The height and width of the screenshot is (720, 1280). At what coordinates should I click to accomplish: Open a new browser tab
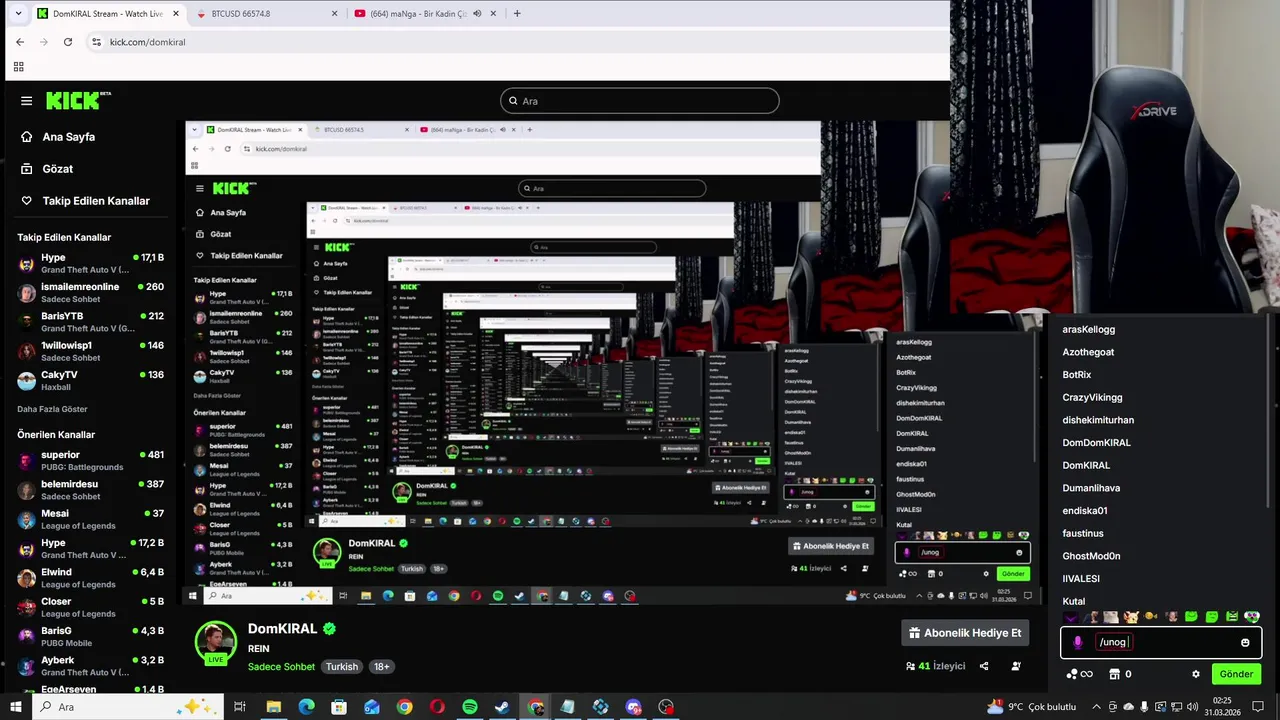pos(517,14)
